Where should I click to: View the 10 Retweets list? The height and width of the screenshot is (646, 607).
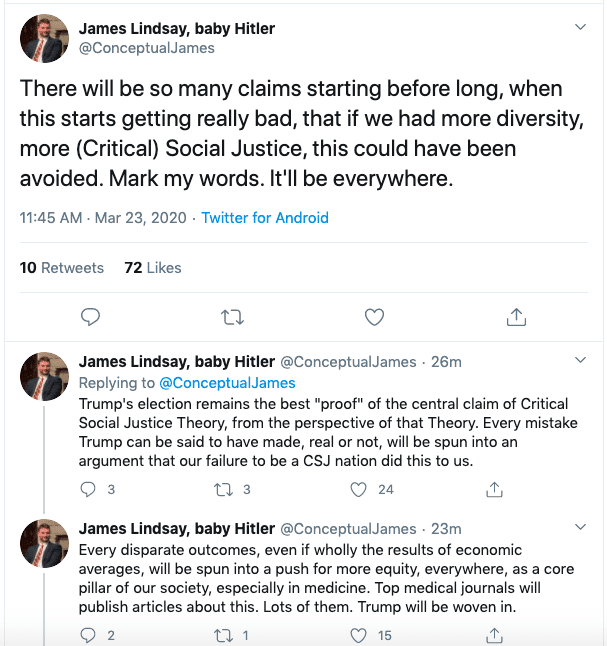[62, 267]
